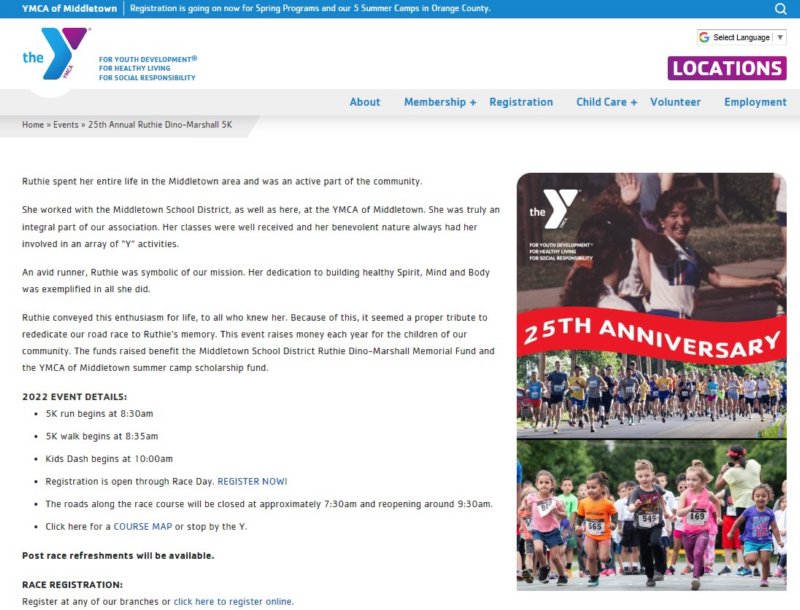800x610 pixels.
Task: Open the Spring Programs registration announcement
Action: [x=310, y=9]
